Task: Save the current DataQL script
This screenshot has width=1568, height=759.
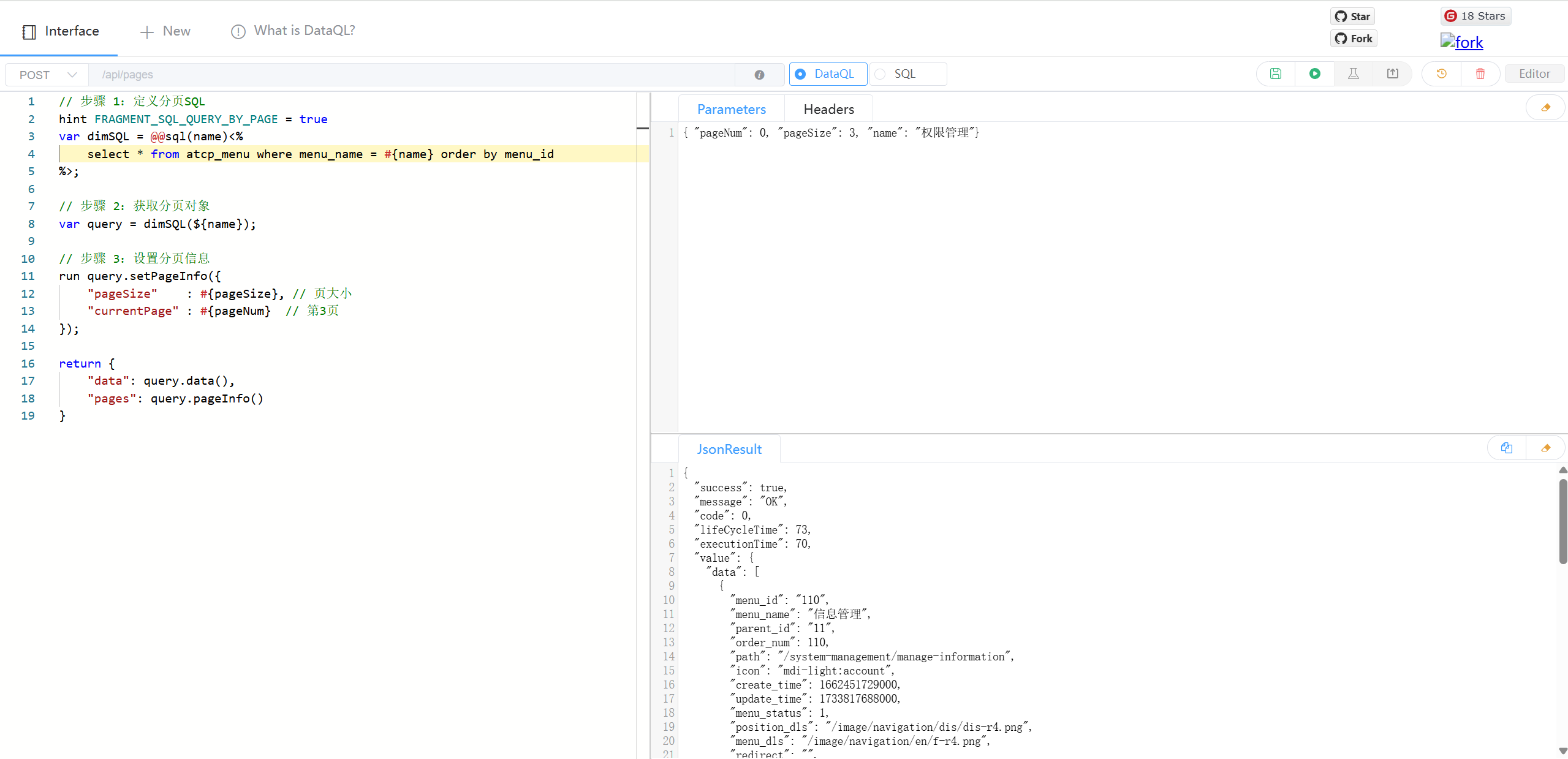Action: point(1275,74)
